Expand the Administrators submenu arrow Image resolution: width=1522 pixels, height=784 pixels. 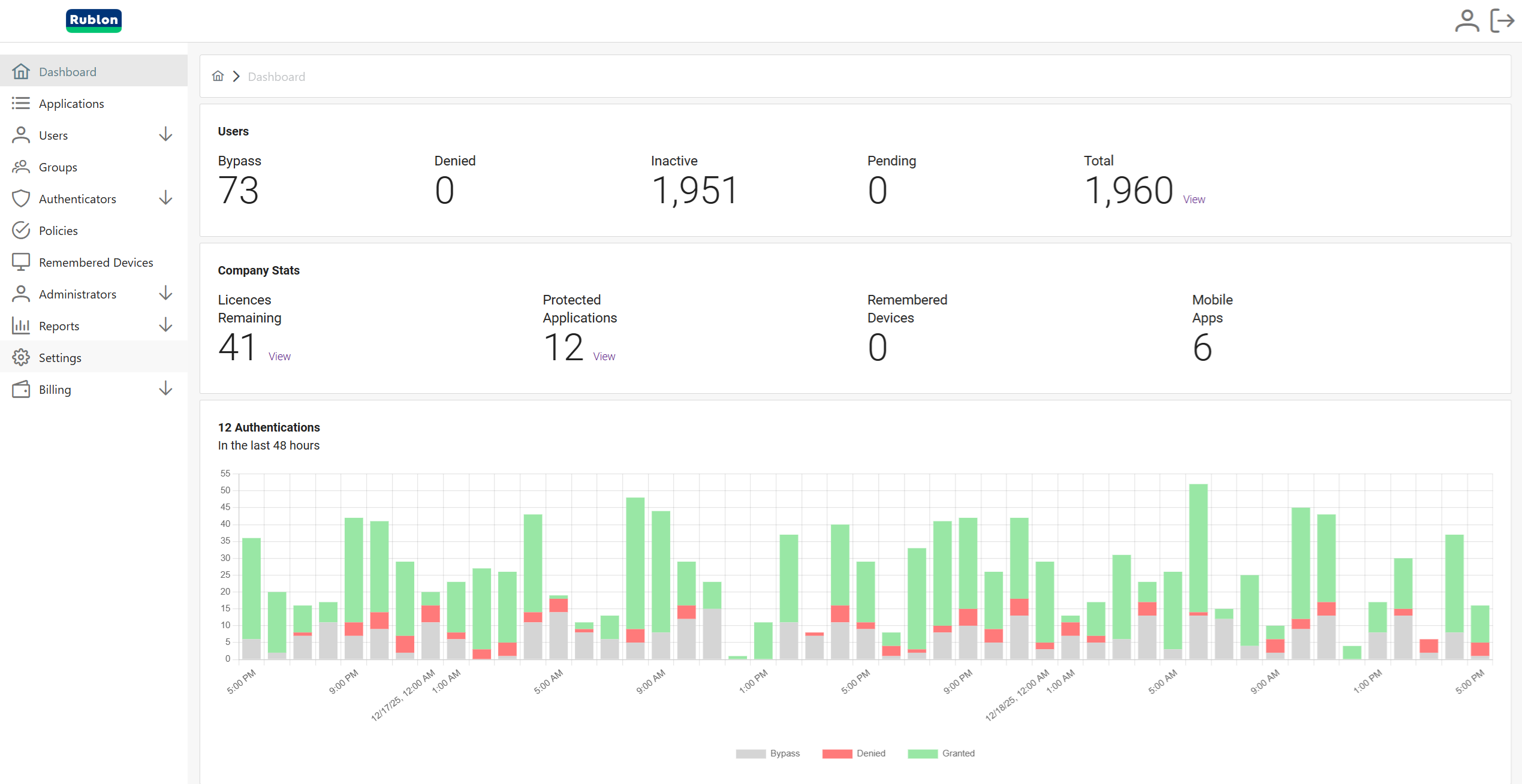[166, 294]
